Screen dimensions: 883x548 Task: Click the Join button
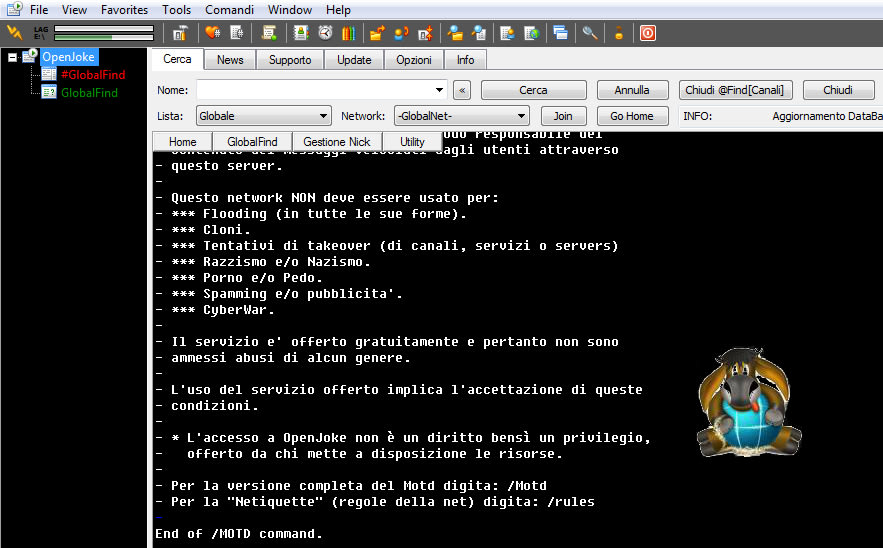pos(563,116)
